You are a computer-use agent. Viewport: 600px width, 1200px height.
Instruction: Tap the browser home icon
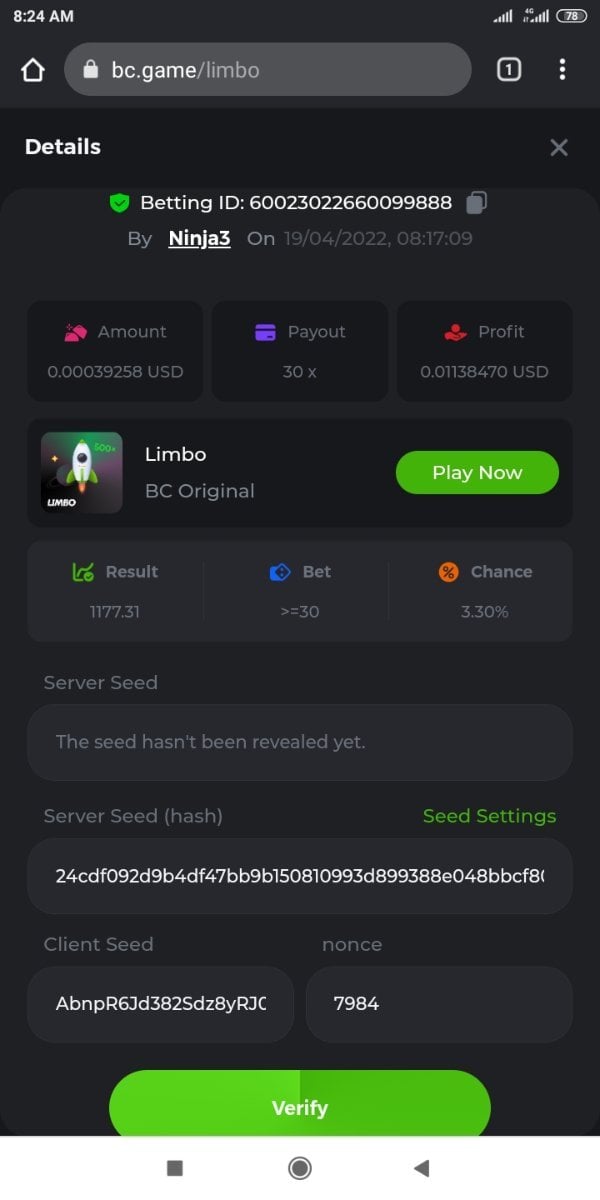(33, 70)
